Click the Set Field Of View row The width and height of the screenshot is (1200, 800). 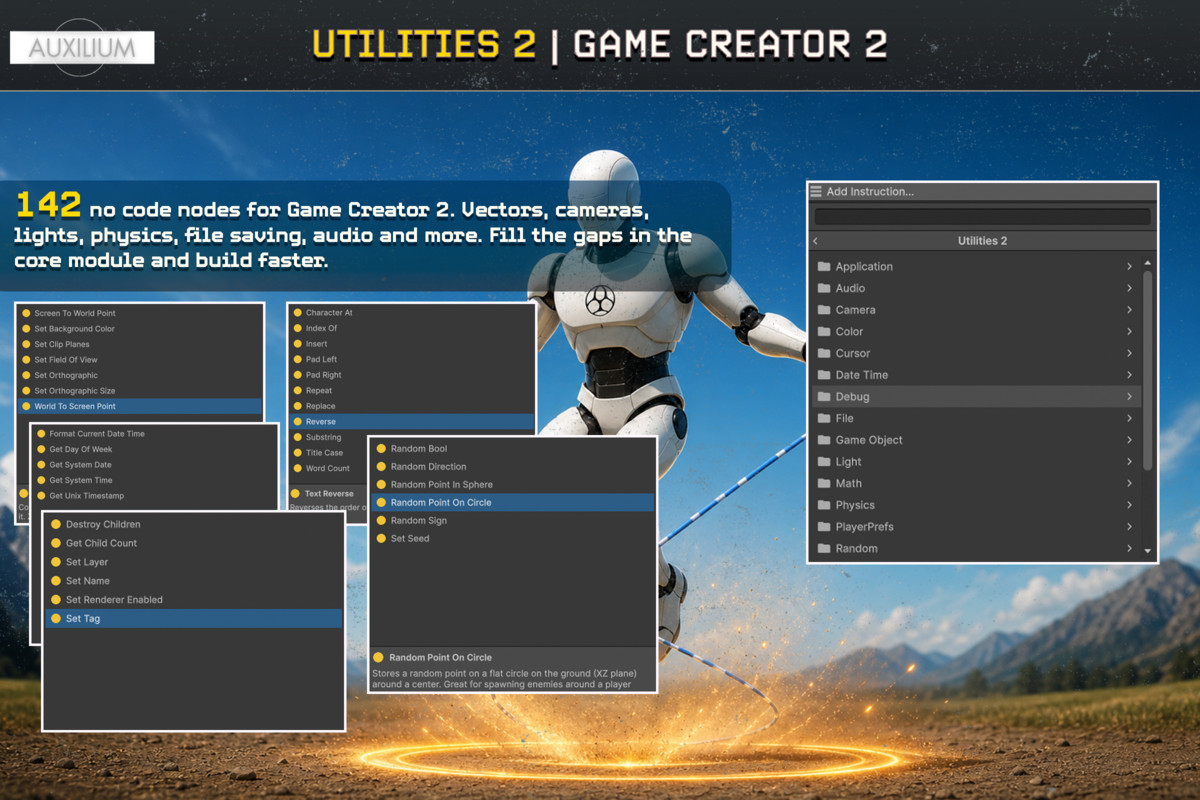pyautogui.click(x=140, y=360)
